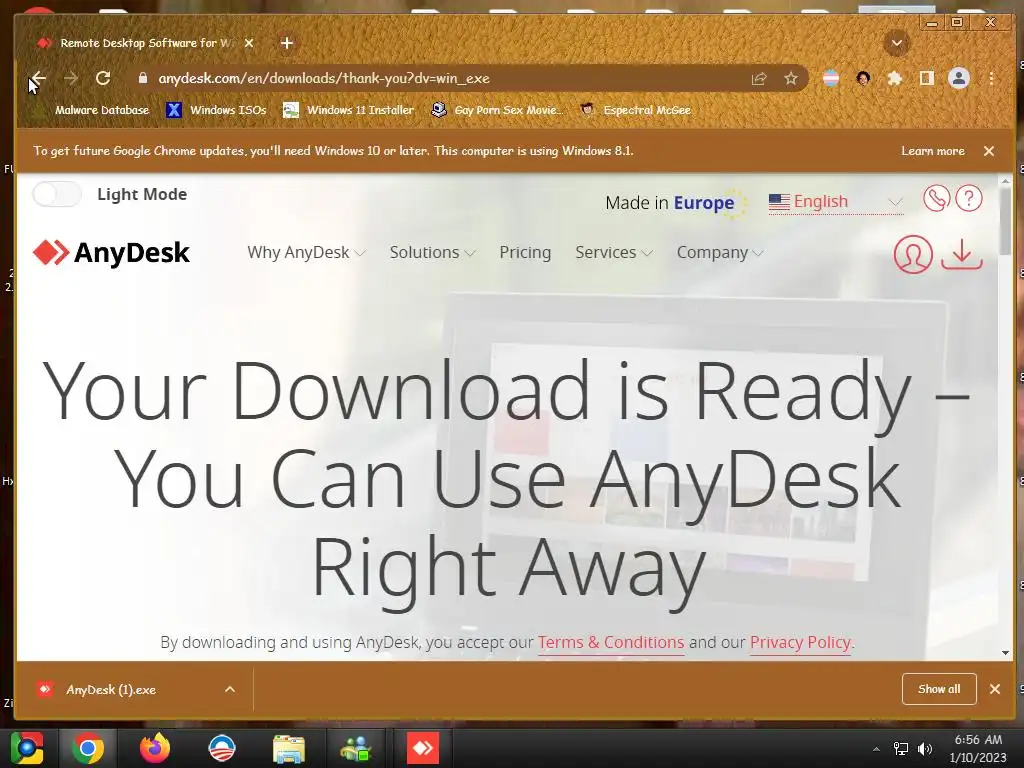The height and width of the screenshot is (768, 1024).
Task: Open the Espectral McGee bookmark
Action: click(635, 110)
